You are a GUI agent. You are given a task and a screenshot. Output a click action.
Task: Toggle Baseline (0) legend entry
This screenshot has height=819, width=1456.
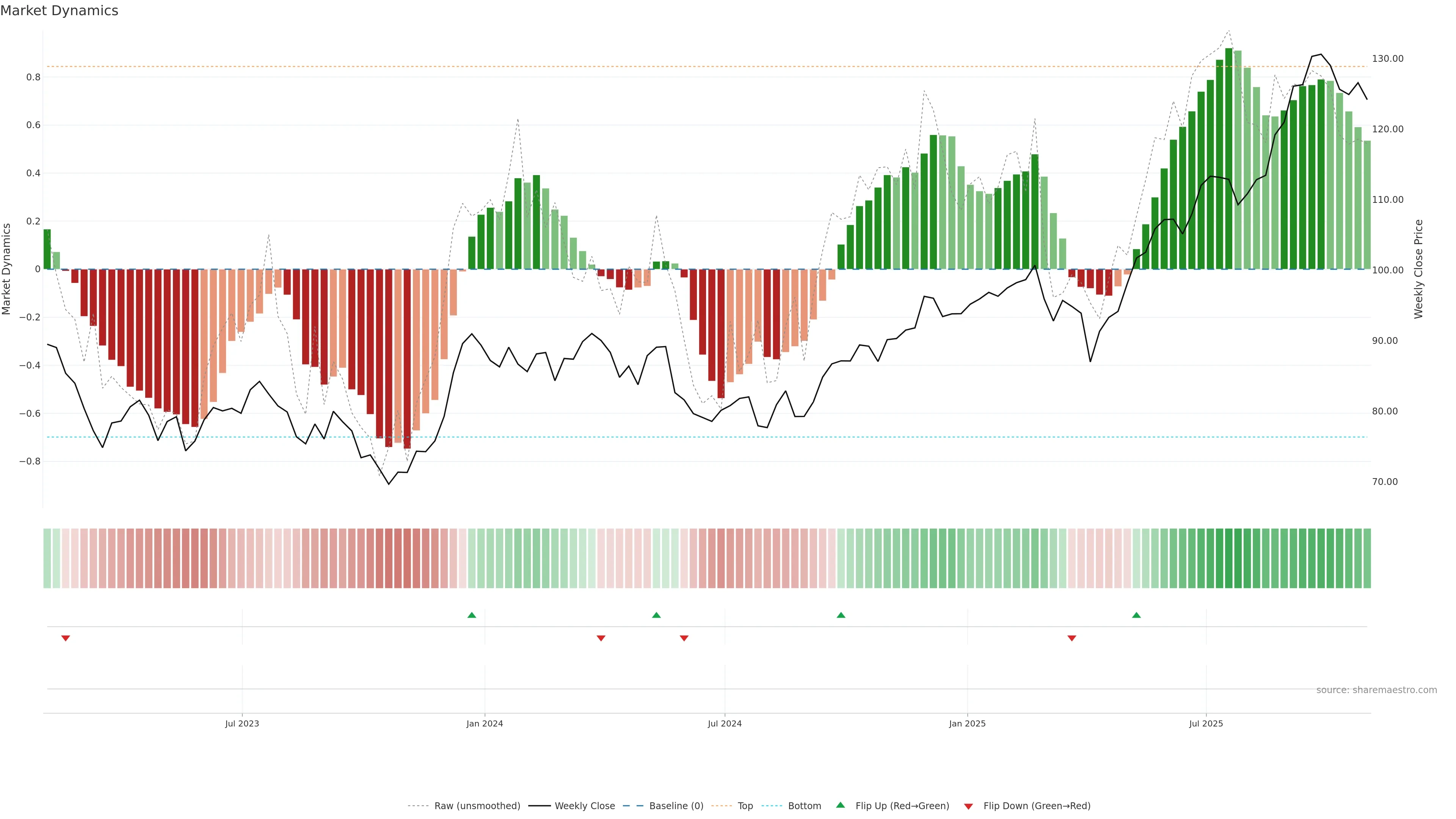pyautogui.click(x=676, y=806)
